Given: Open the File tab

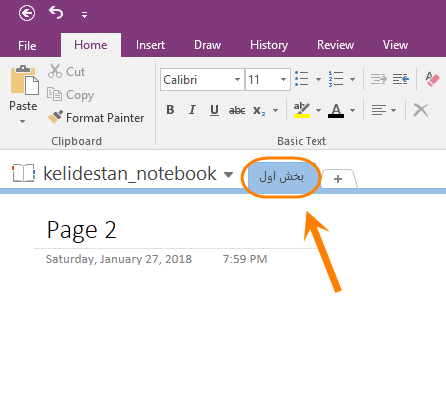Looking at the screenshot, I should coord(27,45).
